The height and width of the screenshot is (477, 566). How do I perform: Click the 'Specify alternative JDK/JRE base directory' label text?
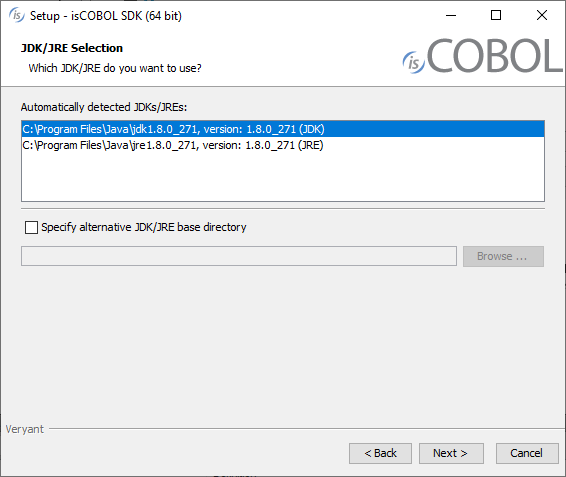tap(144, 227)
